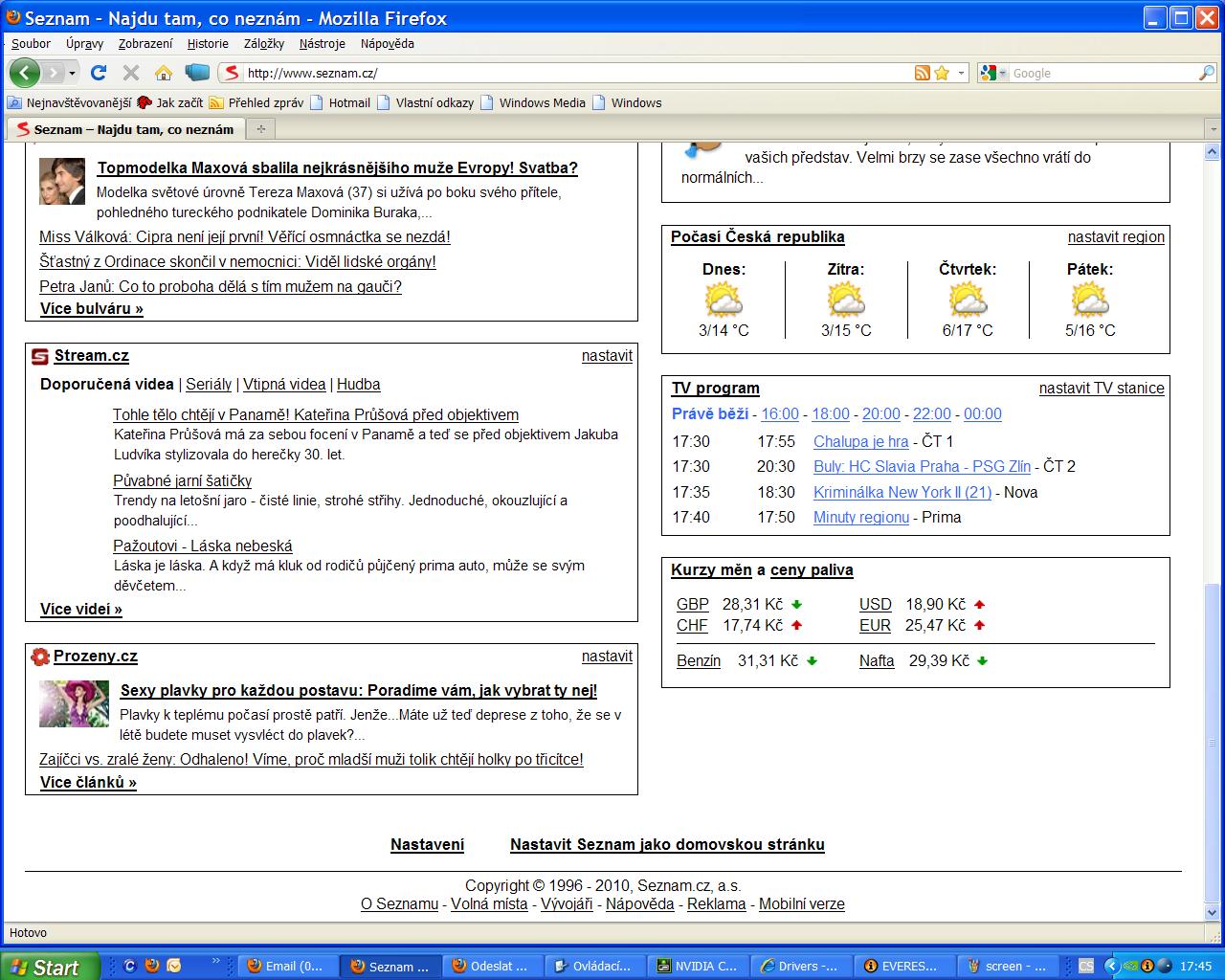Image resolution: width=1225 pixels, height=980 pixels.
Task: Open the Záložky menu
Action: (x=264, y=43)
